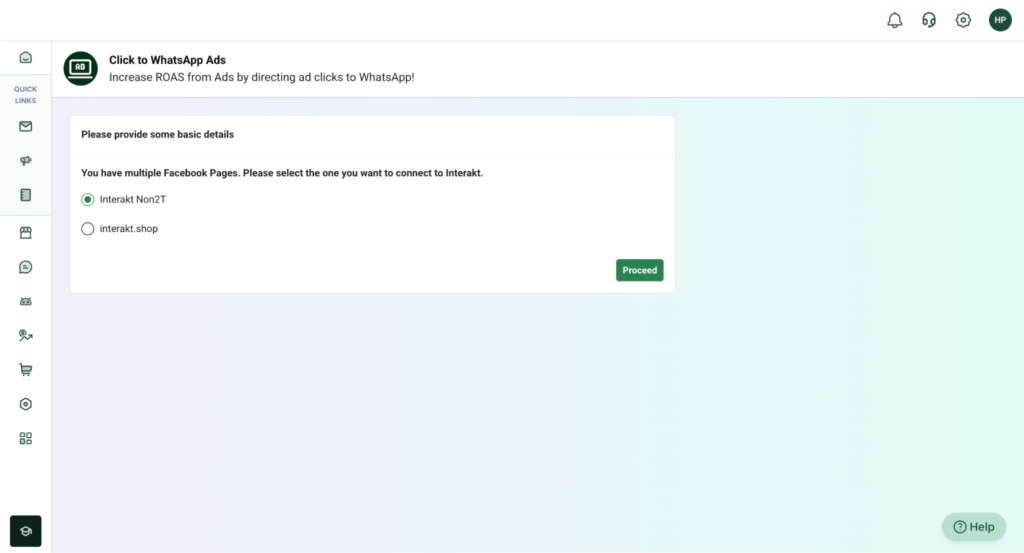Select the Interakt Non2T radio button
The image size is (1024, 553).
[x=88, y=200]
